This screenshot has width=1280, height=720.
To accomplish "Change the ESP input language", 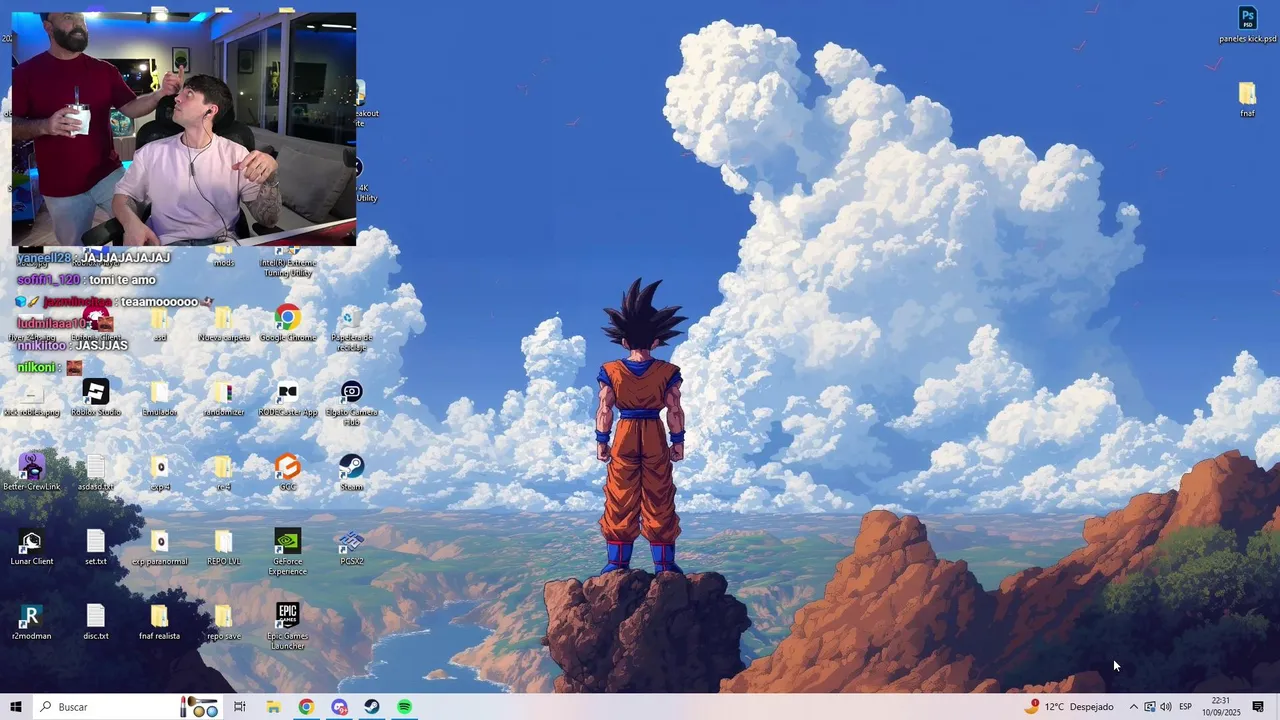I will point(1186,707).
